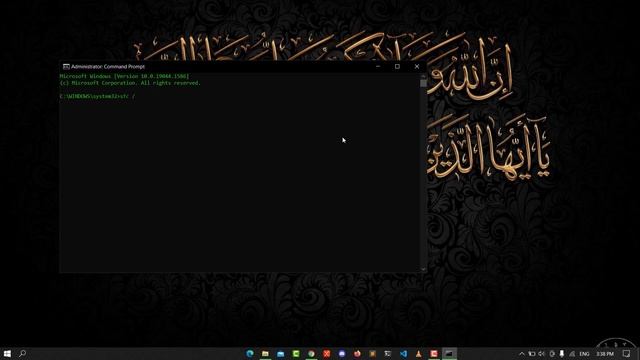Image resolution: width=640 pixels, height=360 pixels.
Task: Open the purple Discord-like icon in taskbar
Action: pos(342,353)
